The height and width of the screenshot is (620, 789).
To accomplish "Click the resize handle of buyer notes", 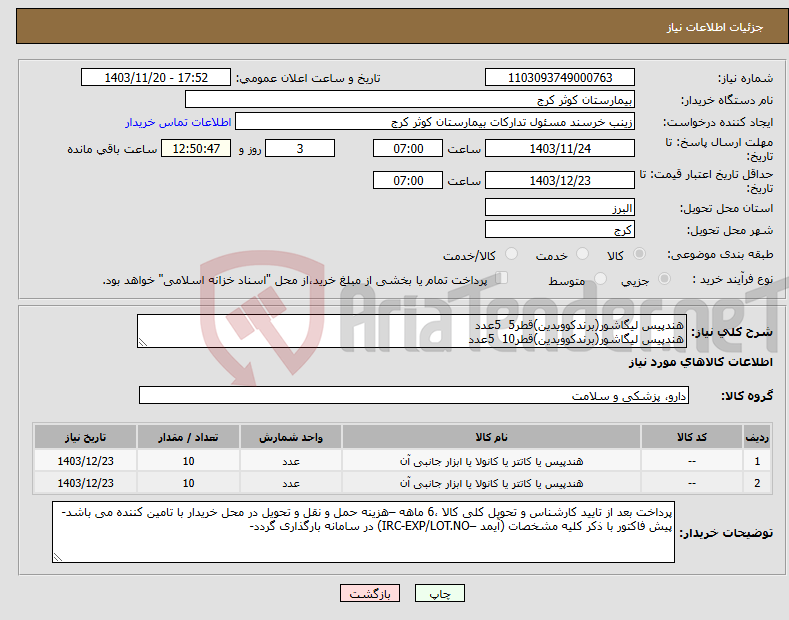I will tap(58, 557).
